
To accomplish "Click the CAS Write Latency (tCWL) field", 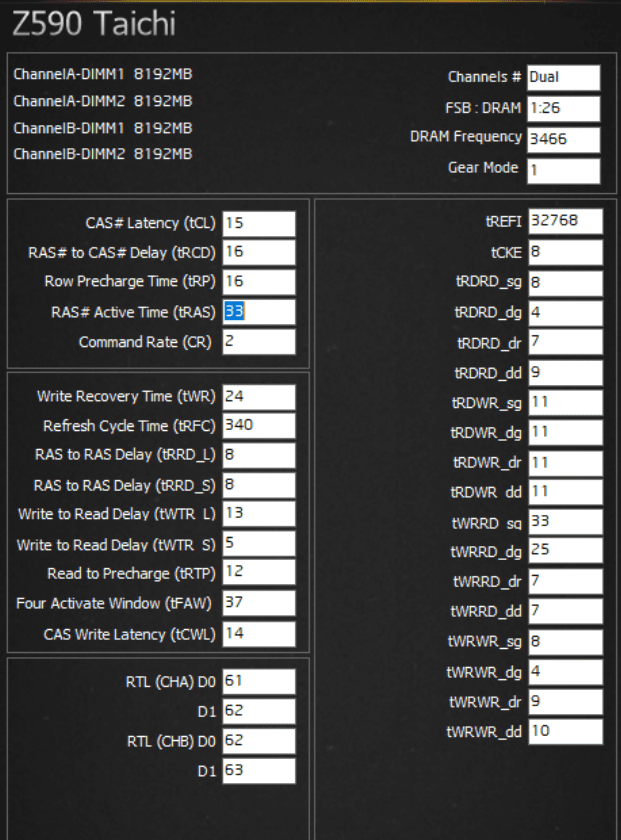I will point(259,634).
